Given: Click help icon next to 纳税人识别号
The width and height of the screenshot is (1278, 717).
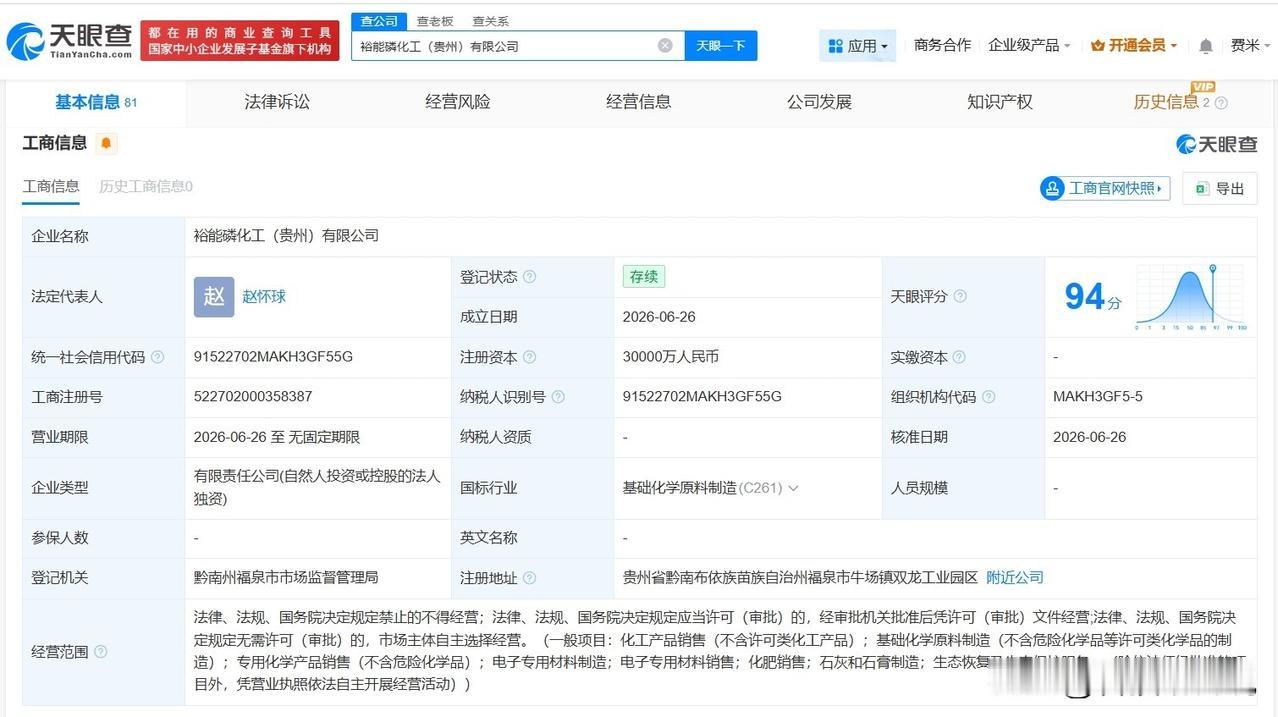Looking at the screenshot, I should (558, 397).
